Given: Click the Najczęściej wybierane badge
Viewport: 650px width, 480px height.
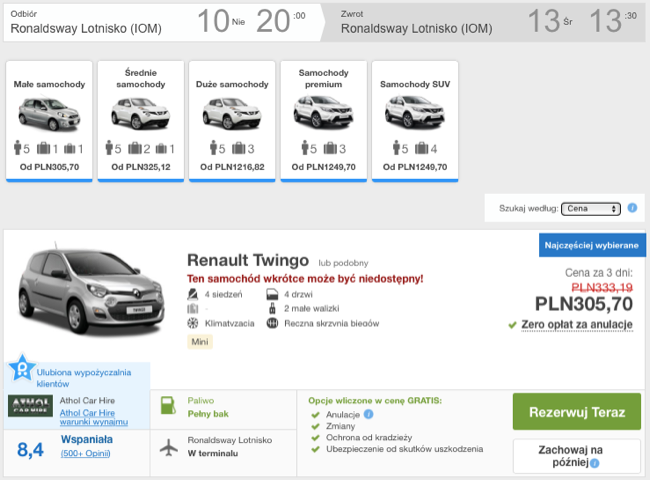Looking at the screenshot, I should 592,245.
